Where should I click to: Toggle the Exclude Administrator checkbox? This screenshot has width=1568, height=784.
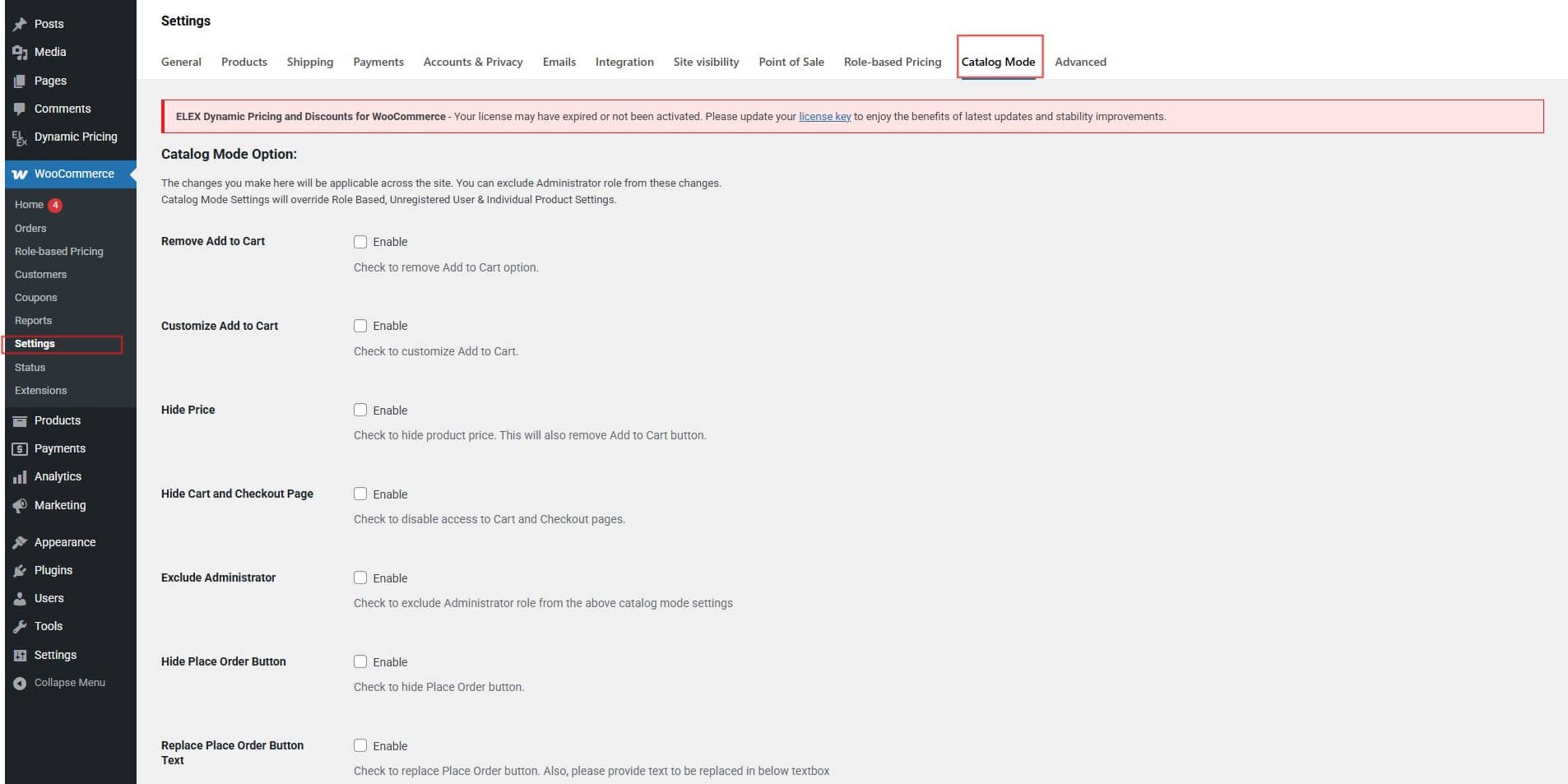point(360,578)
